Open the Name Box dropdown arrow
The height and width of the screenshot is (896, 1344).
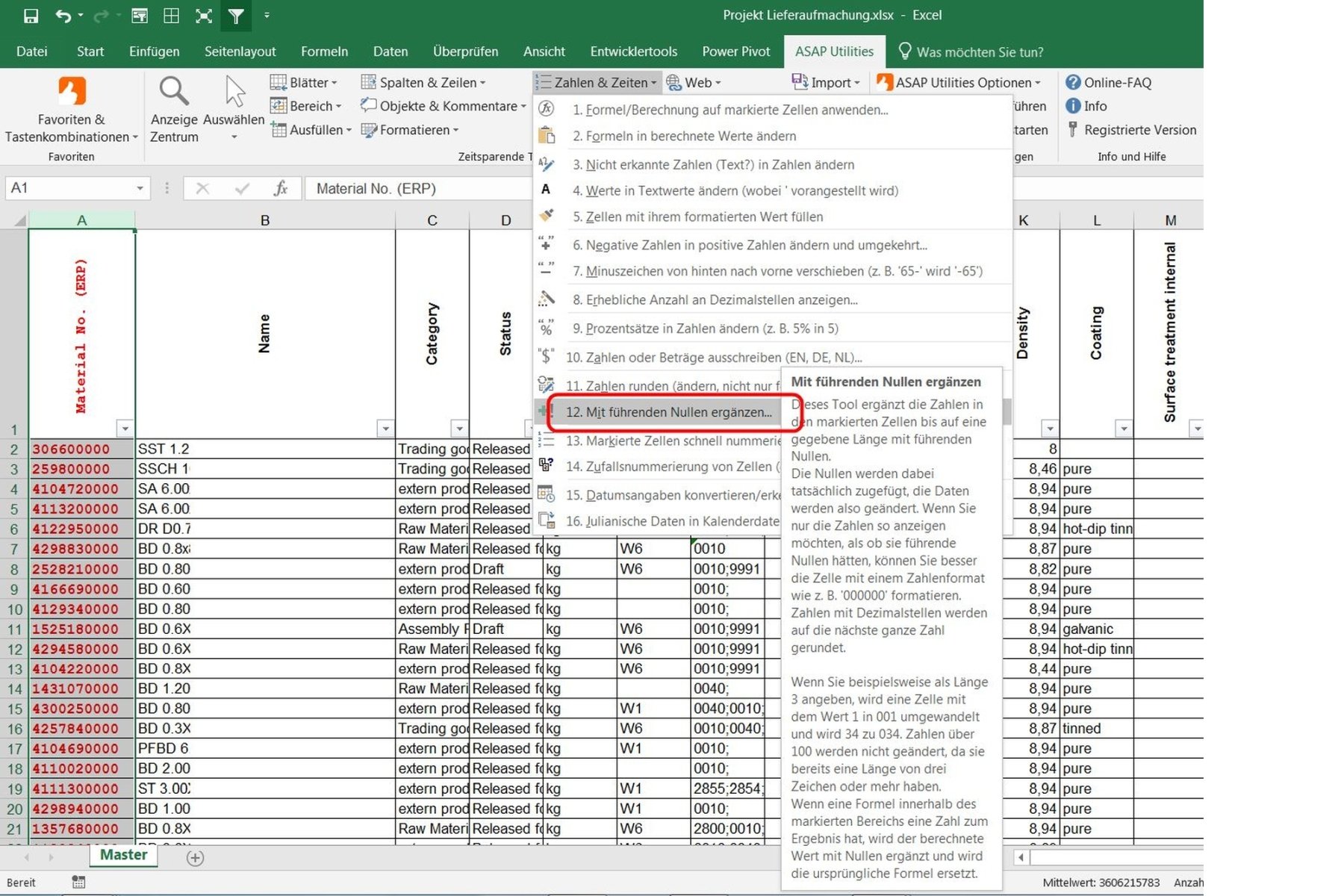[x=140, y=188]
